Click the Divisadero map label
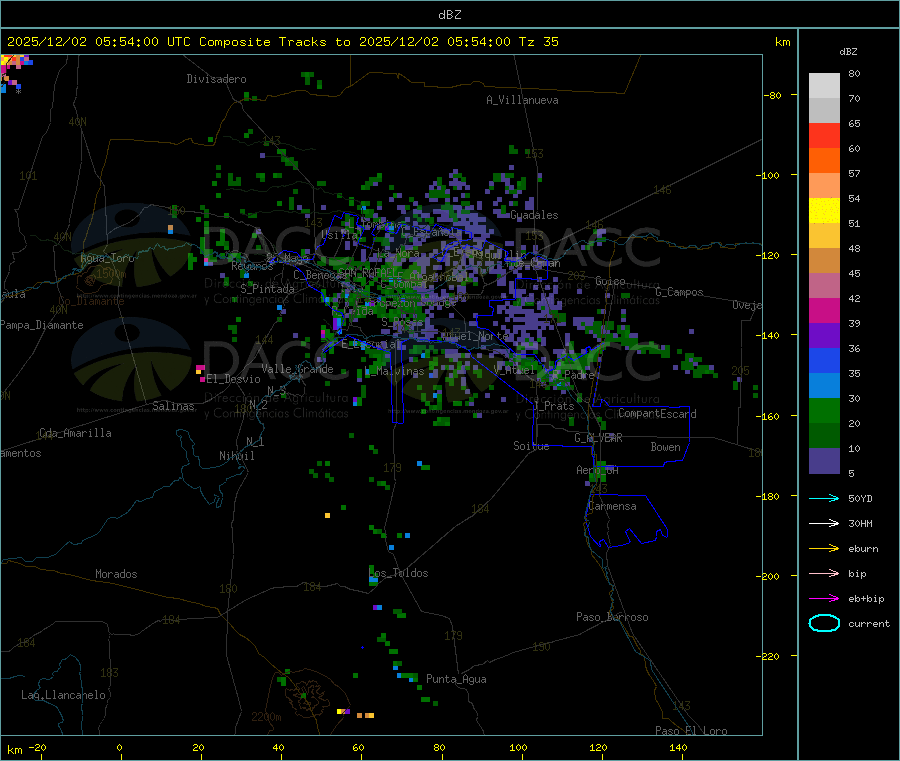Viewport: 900px width, 761px height. [216, 79]
